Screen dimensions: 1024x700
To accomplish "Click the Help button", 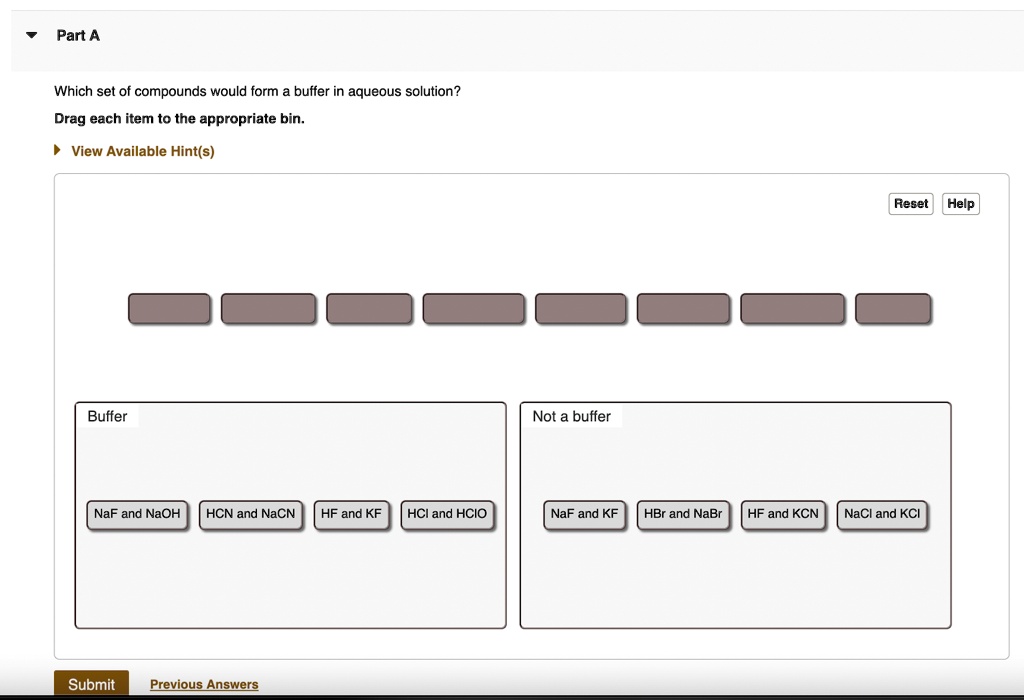I will [960, 203].
